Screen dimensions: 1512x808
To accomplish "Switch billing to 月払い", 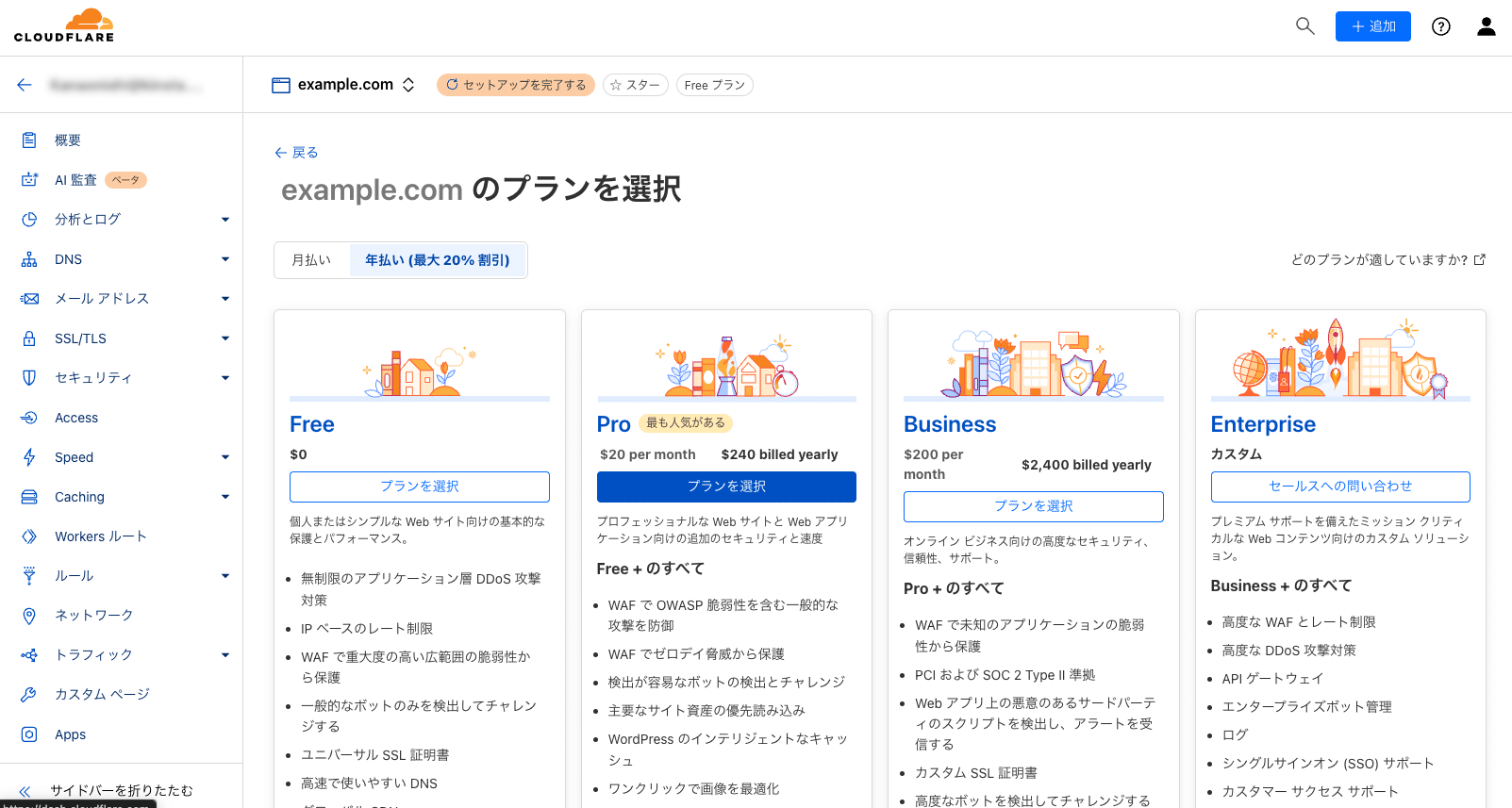I will point(311,260).
